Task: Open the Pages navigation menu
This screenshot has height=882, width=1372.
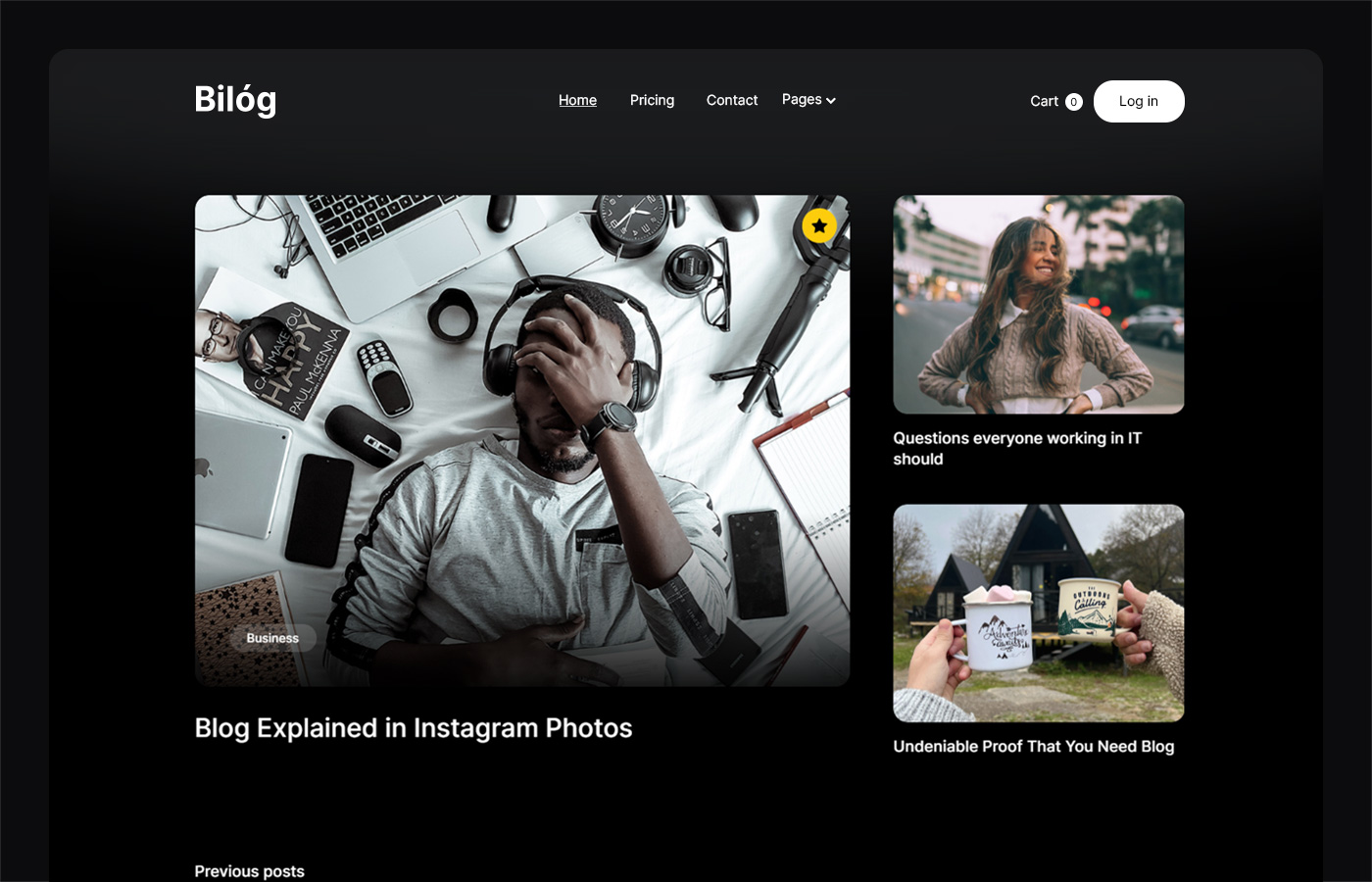Action: (x=801, y=99)
